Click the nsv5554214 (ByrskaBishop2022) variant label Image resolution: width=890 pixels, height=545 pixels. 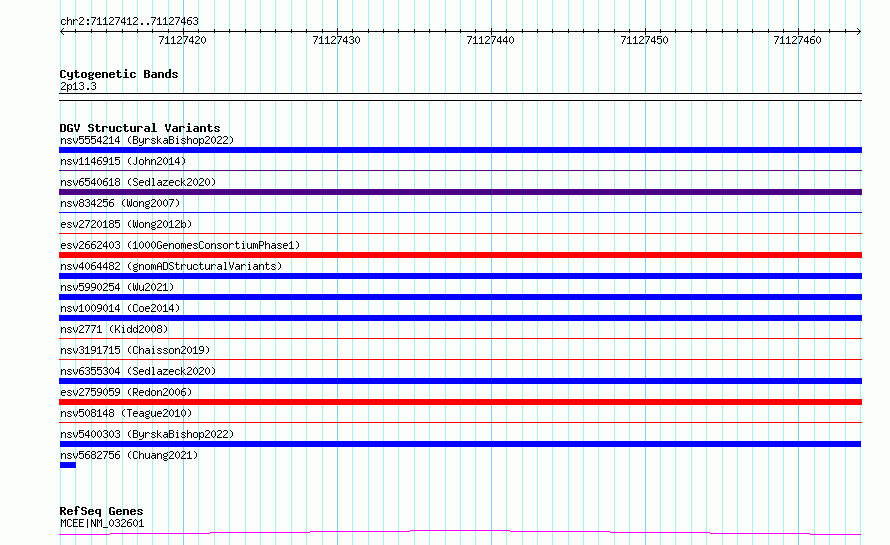point(147,140)
